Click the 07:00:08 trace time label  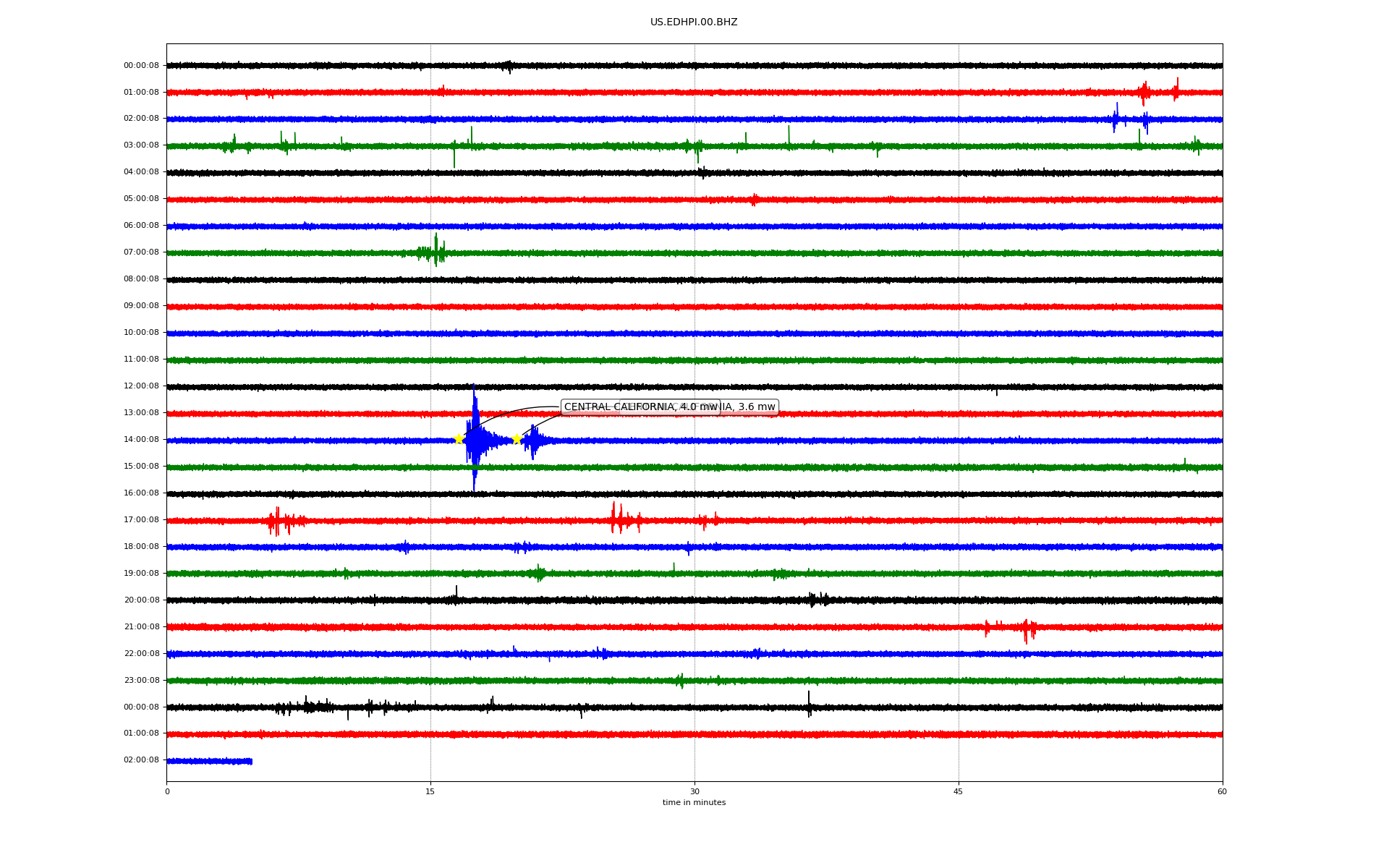(x=141, y=252)
